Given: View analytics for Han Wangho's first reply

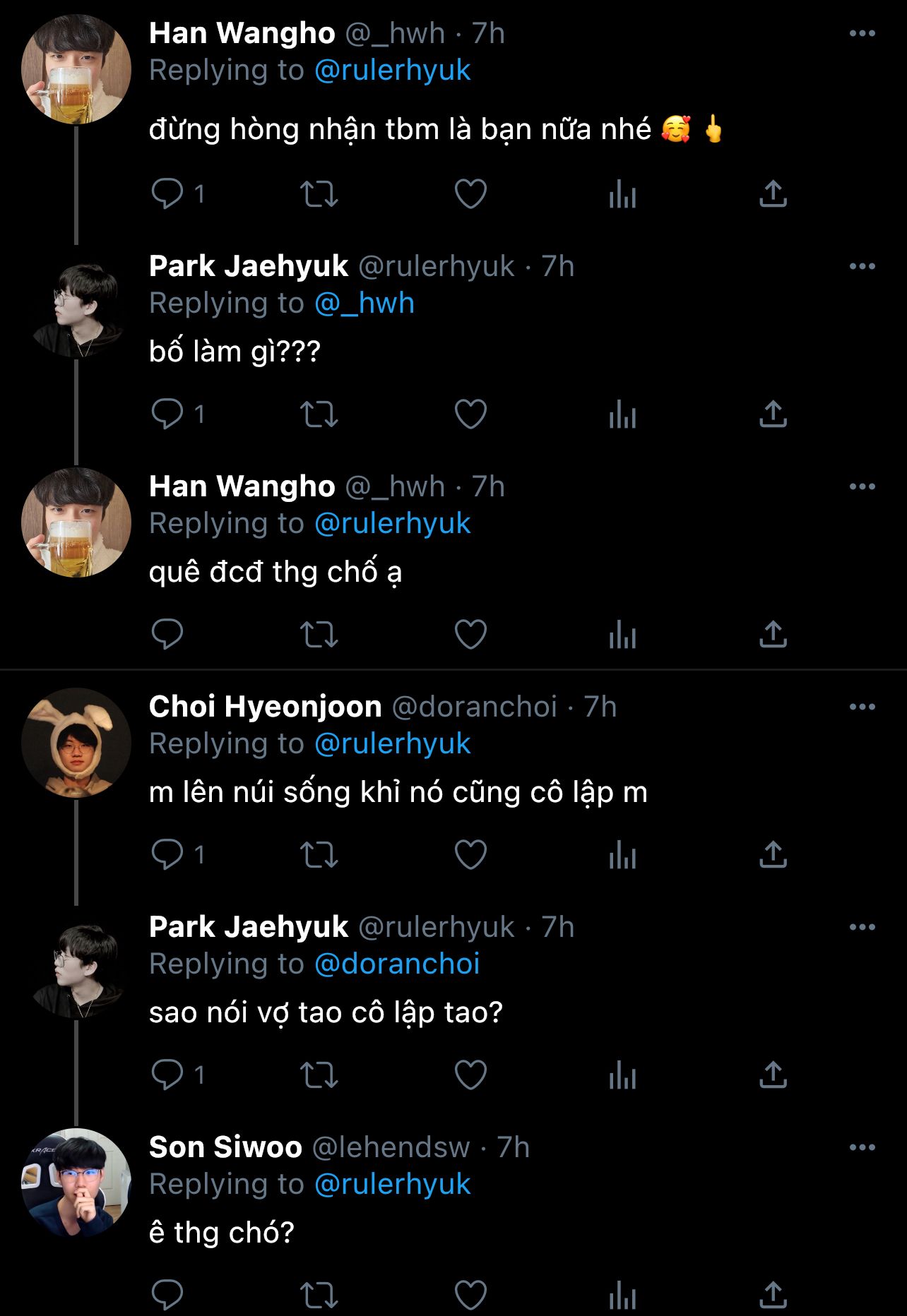Looking at the screenshot, I should 622,193.
